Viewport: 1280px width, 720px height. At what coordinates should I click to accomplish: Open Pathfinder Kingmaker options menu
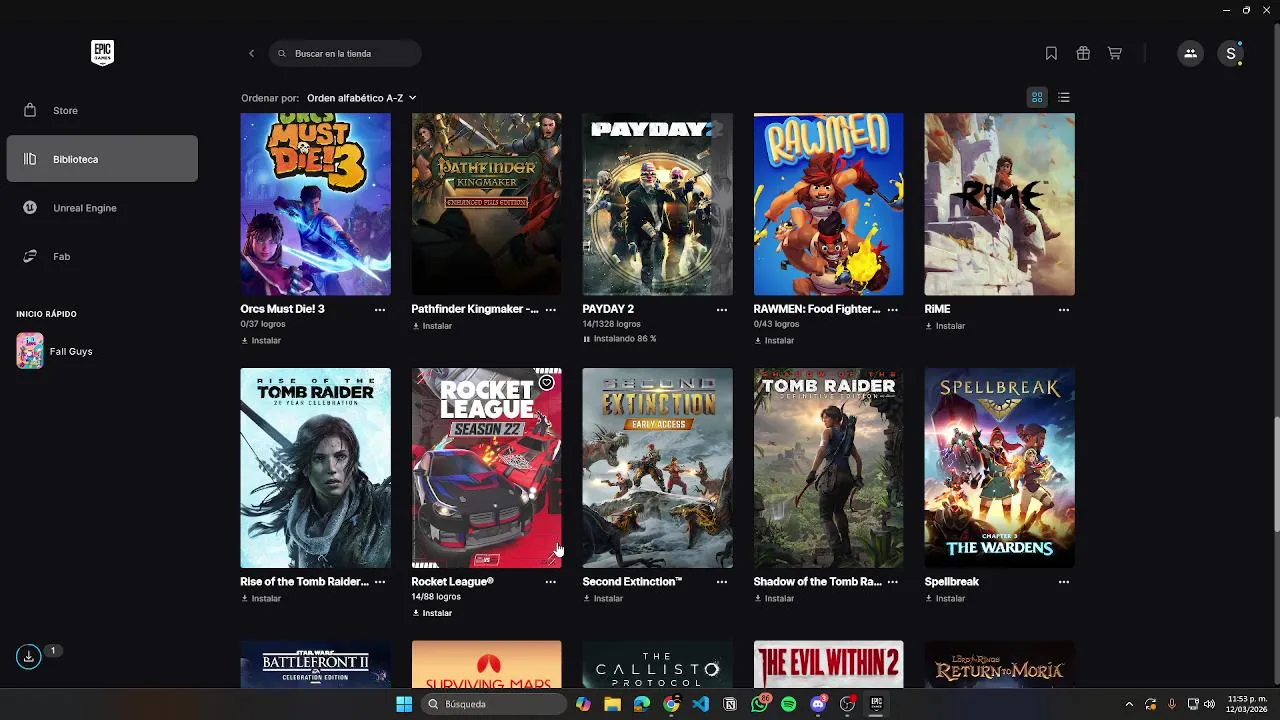click(551, 310)
